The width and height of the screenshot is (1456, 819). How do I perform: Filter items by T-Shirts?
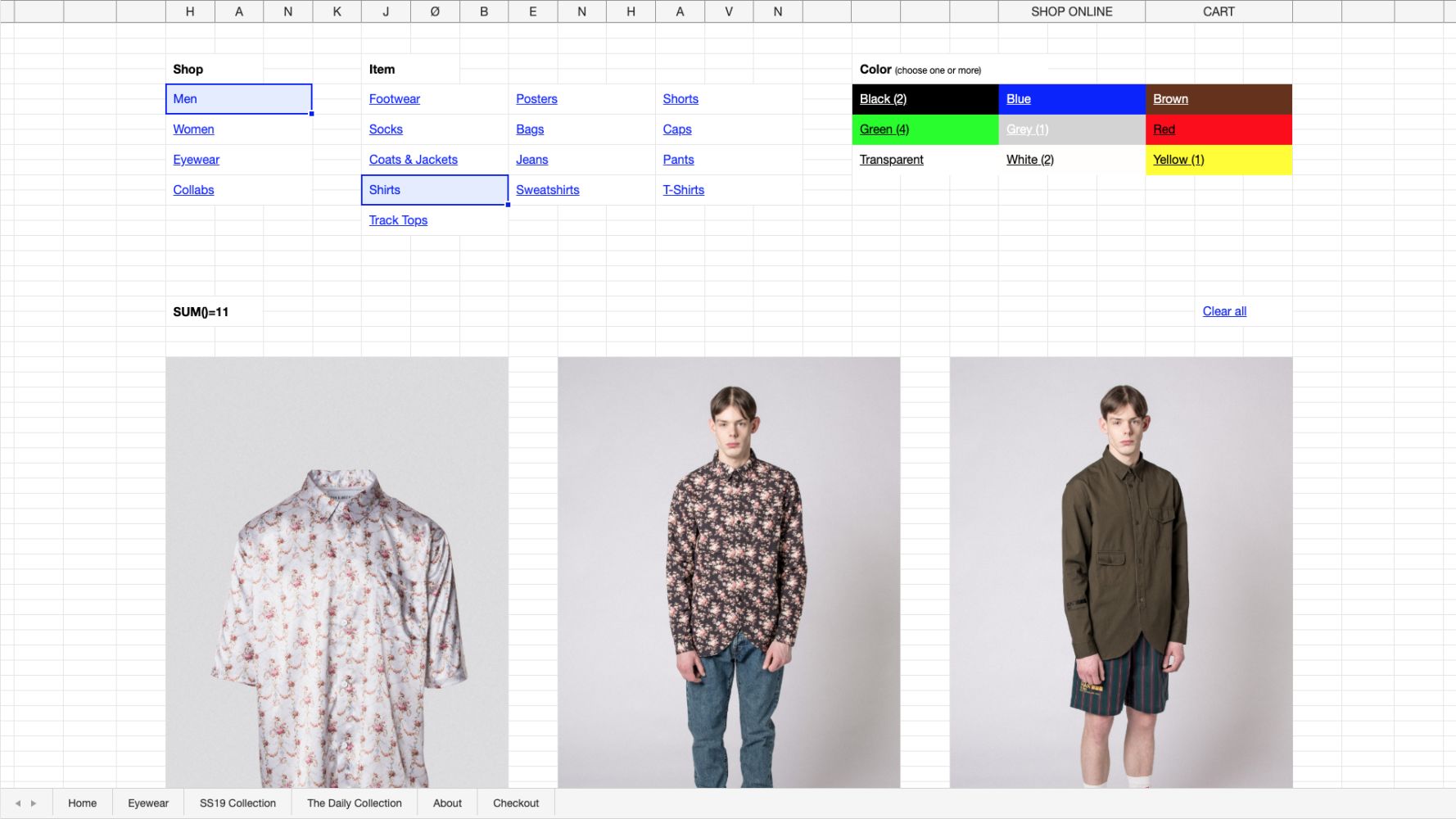click(x=683, y=190)
